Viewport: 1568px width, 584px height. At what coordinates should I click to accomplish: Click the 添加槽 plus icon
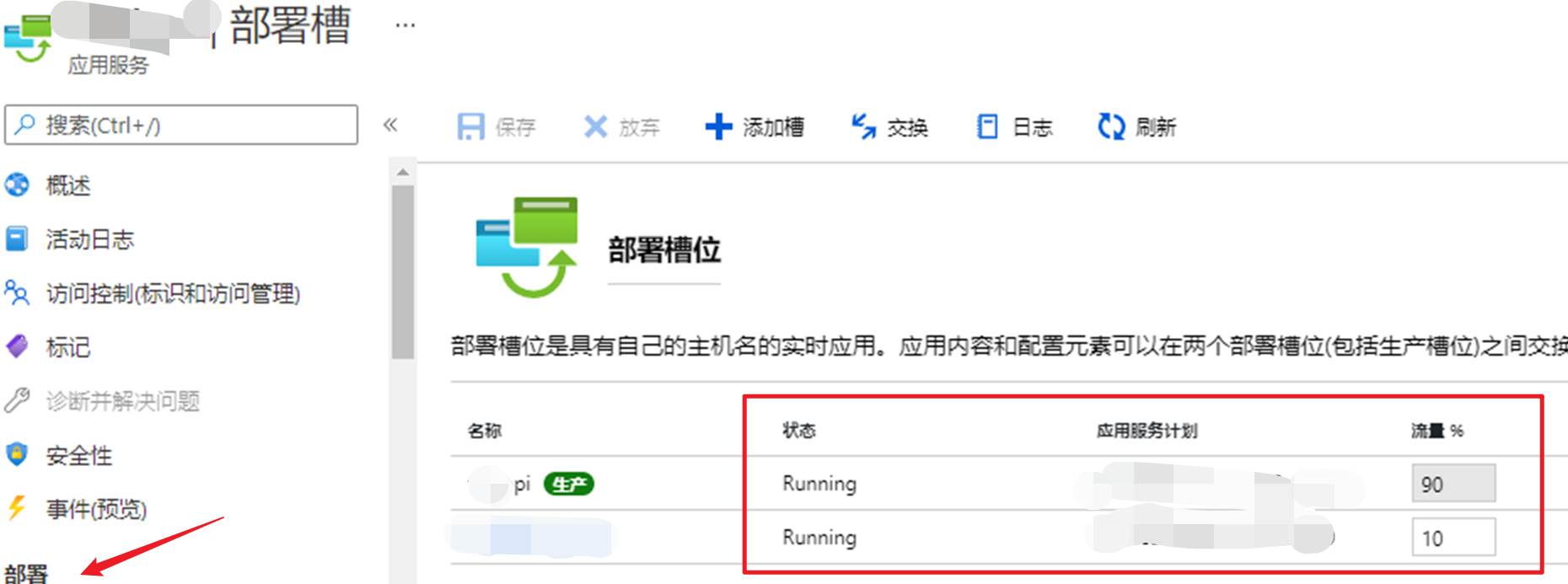click(x=718, y=127)
